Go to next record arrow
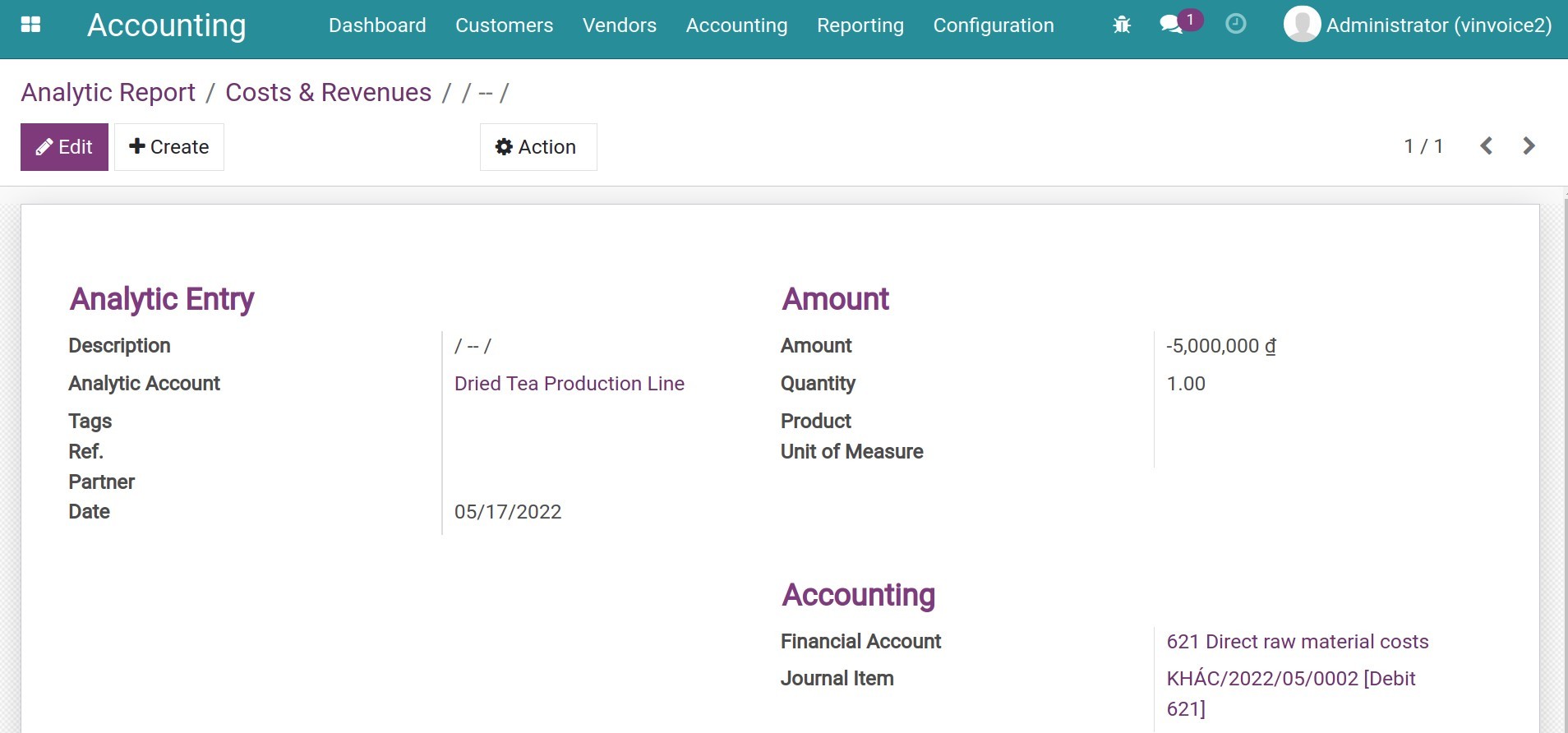 point(1529,146)
